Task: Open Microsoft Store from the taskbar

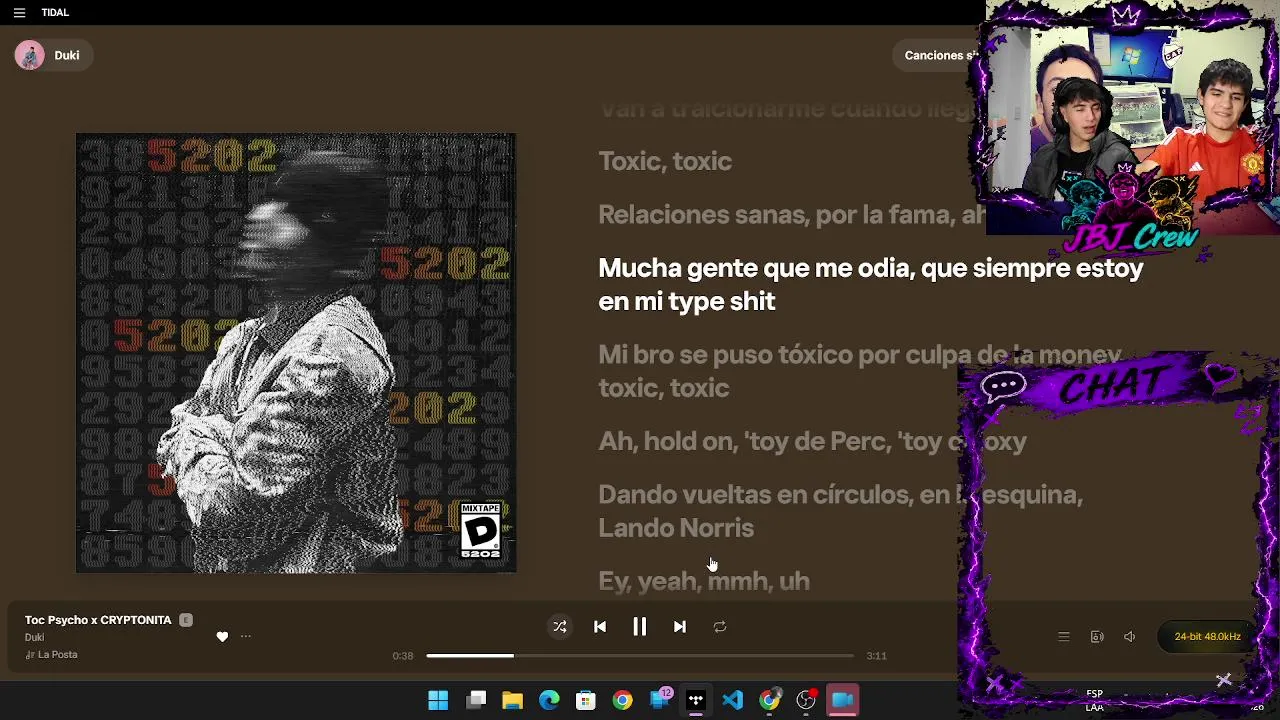Action: click(x=586, y=701)
